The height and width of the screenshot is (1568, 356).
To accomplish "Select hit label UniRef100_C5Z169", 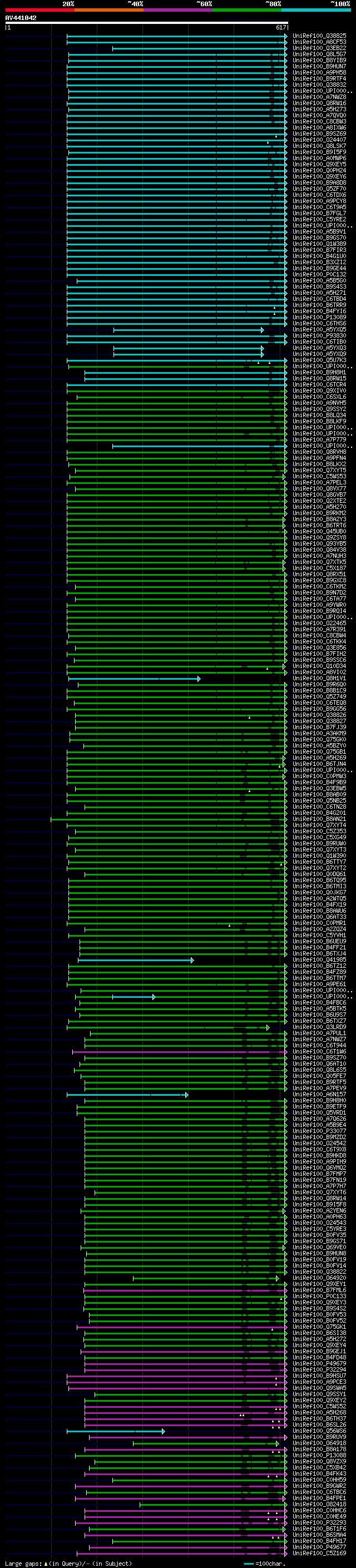I will pyautogui.click(x=319, y=1553).
